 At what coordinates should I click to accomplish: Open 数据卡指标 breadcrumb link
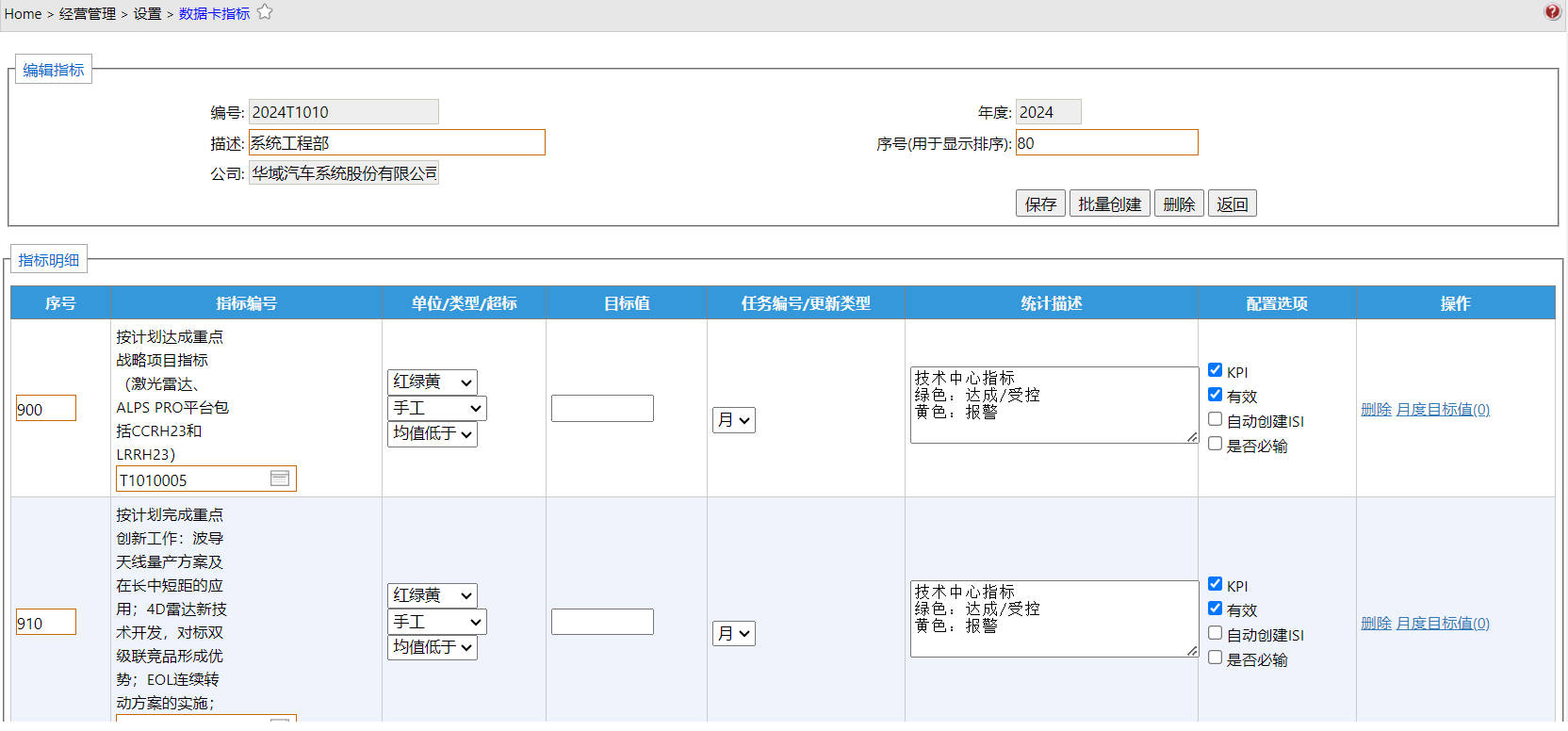point(214,14)
